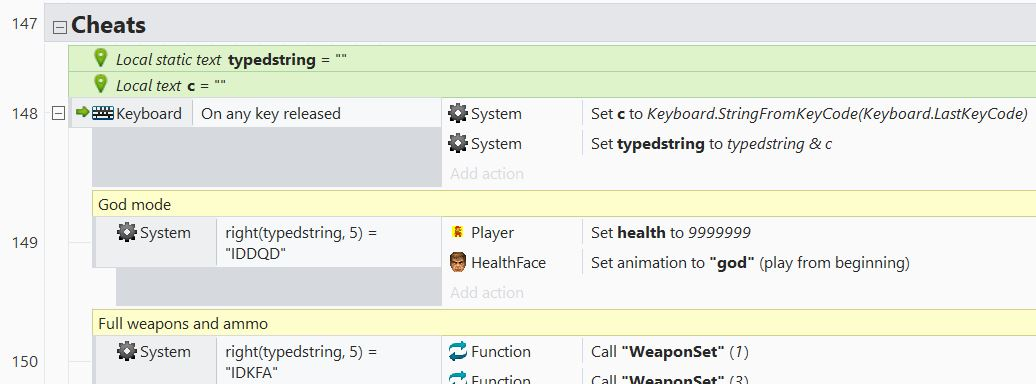Click the System gear icon for Set typedstring action
Viewport: 1036px width, 384px height.
[457, 143]
